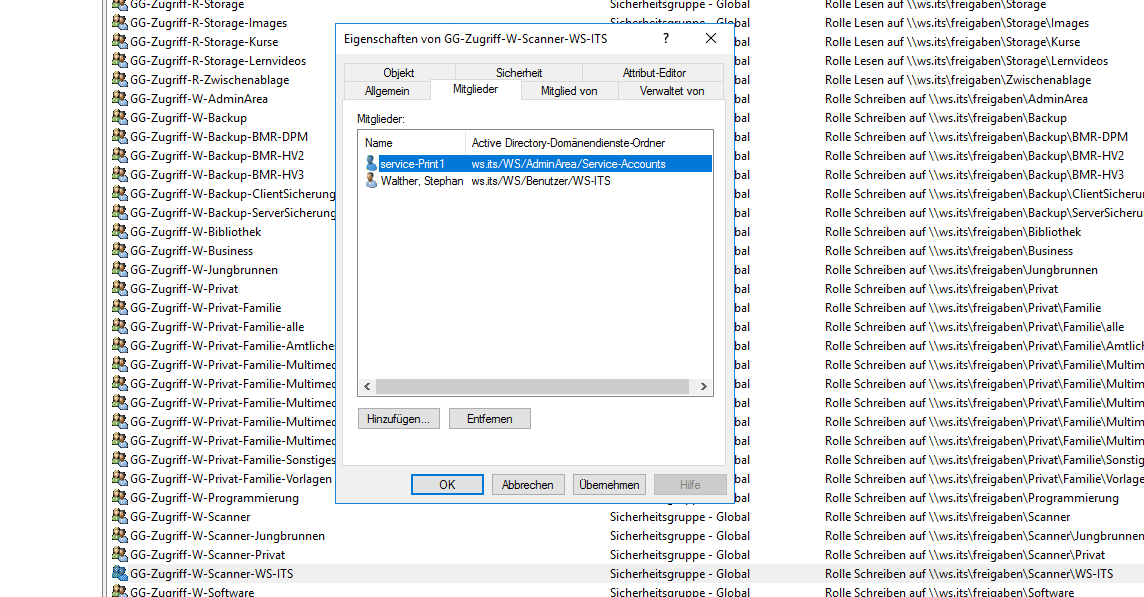Click group icon of GG-Zugriff-W-Backup-BMR-HV3
This screenshot has height=597, width=1144.
point(120,174)
